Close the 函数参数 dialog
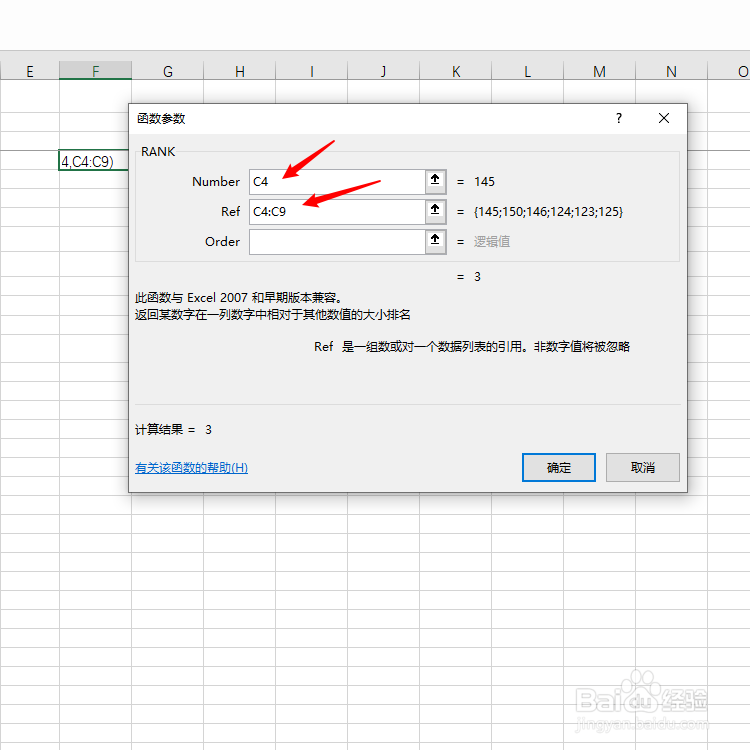Viewport: 750px width, 750px height. [663, 118]
